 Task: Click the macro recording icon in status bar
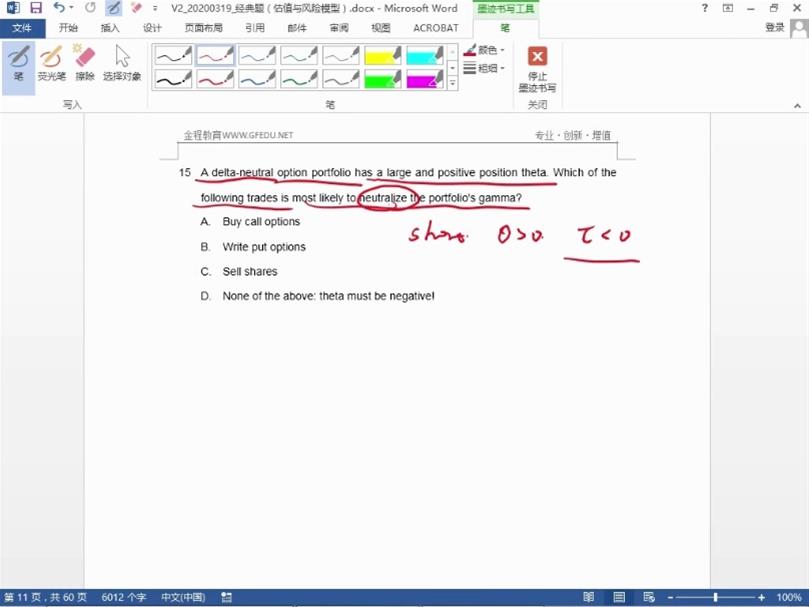pos(226,598)
